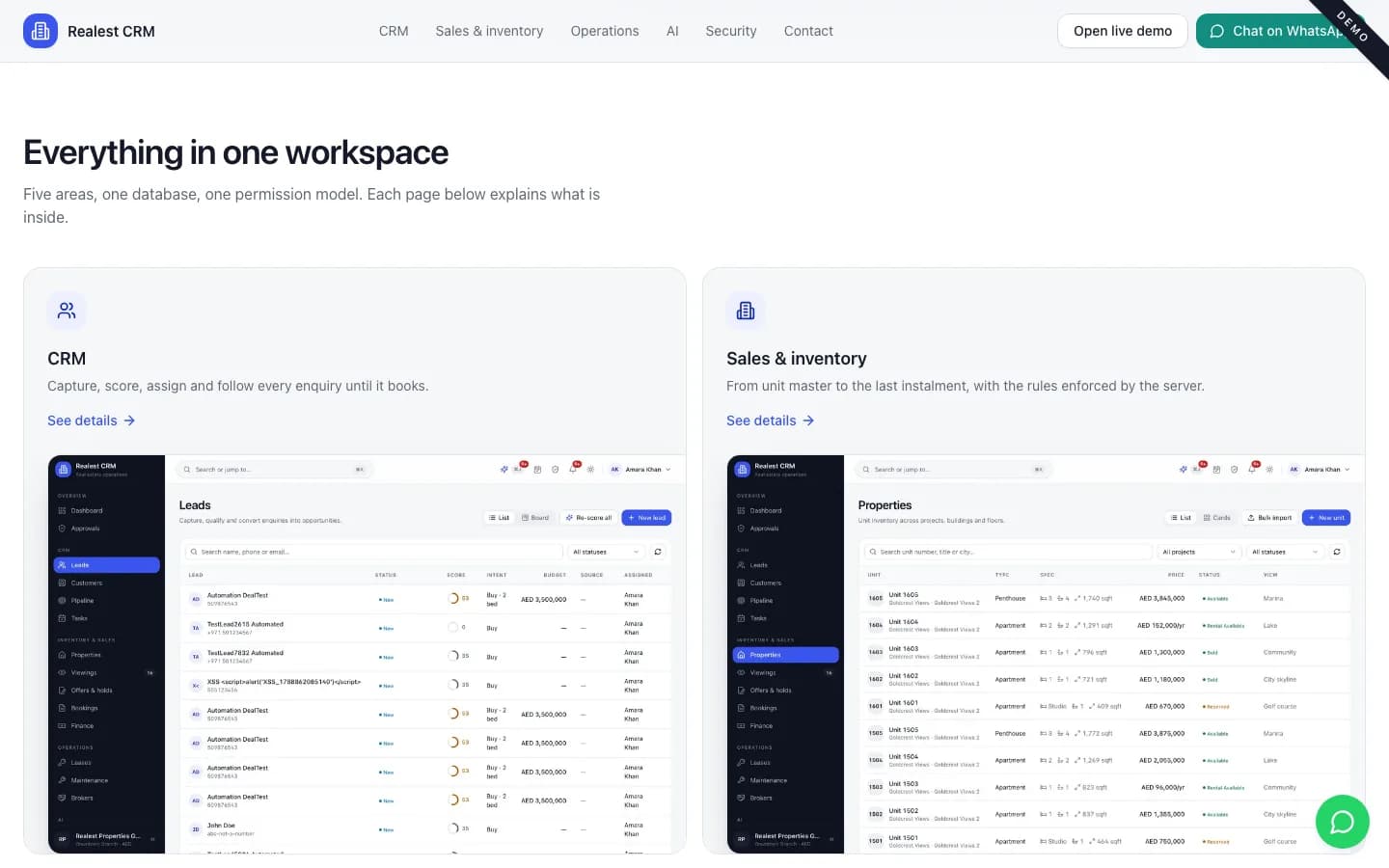Click New lead button in Leads screenshot
Image resolution: width=1389 pixels, height=868 pixels.
[x=646, y=518]
